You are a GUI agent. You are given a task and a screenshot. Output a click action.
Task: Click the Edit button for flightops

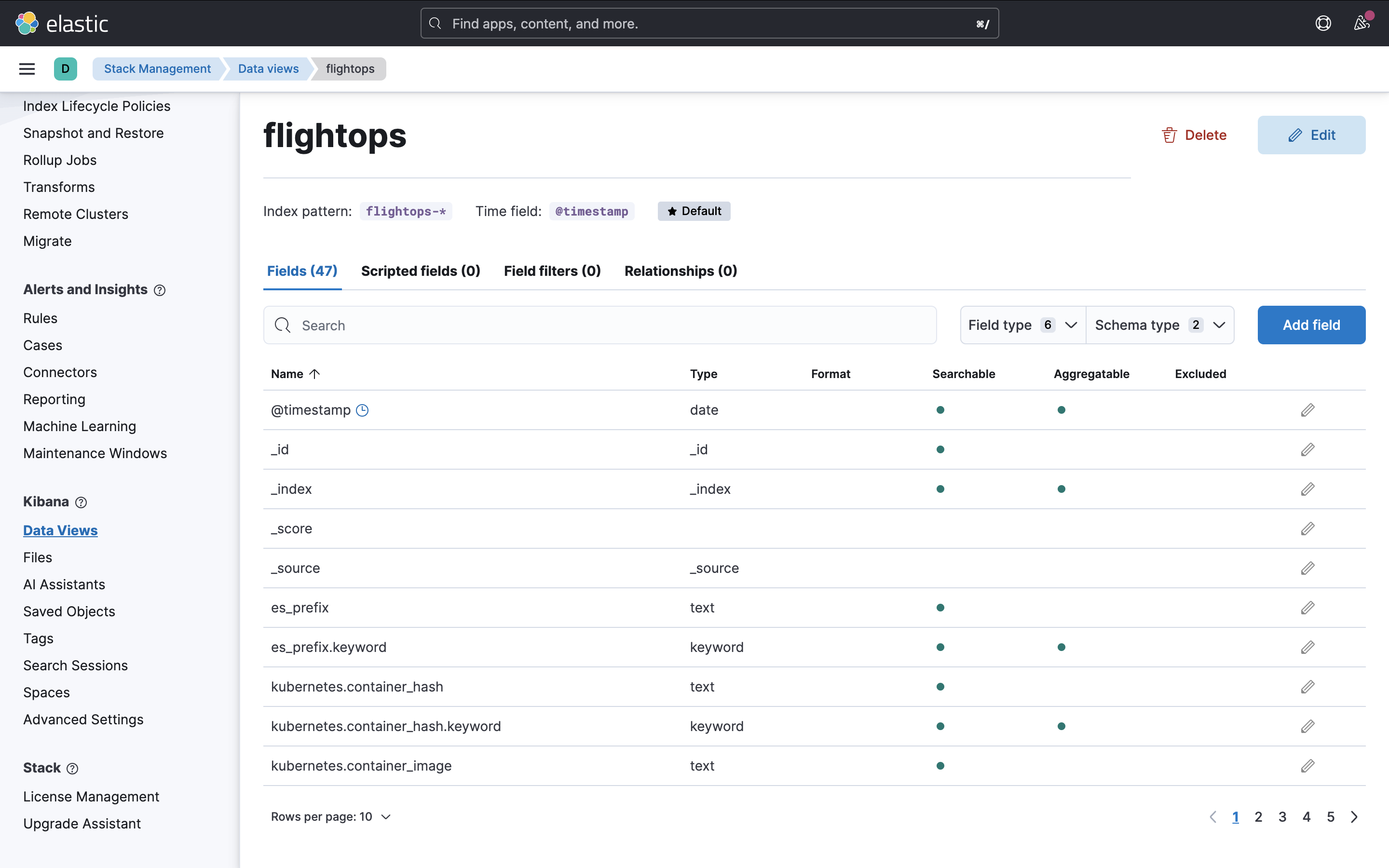pos(1311,135)
